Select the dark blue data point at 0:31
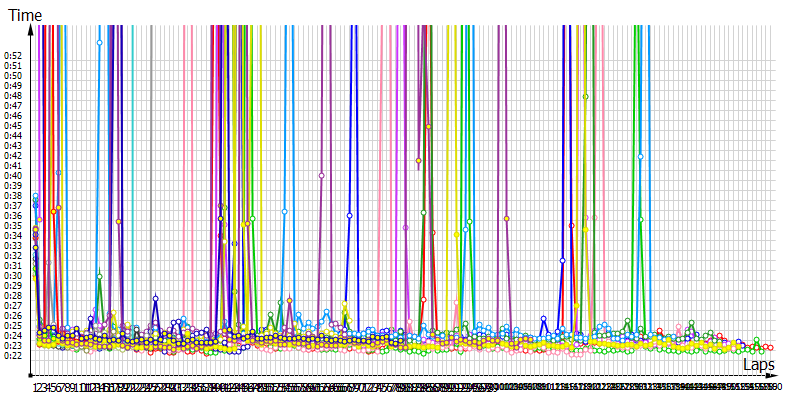The width and height of the screenshot is (800, 400). pyautogui.click(x=562, y=260)
